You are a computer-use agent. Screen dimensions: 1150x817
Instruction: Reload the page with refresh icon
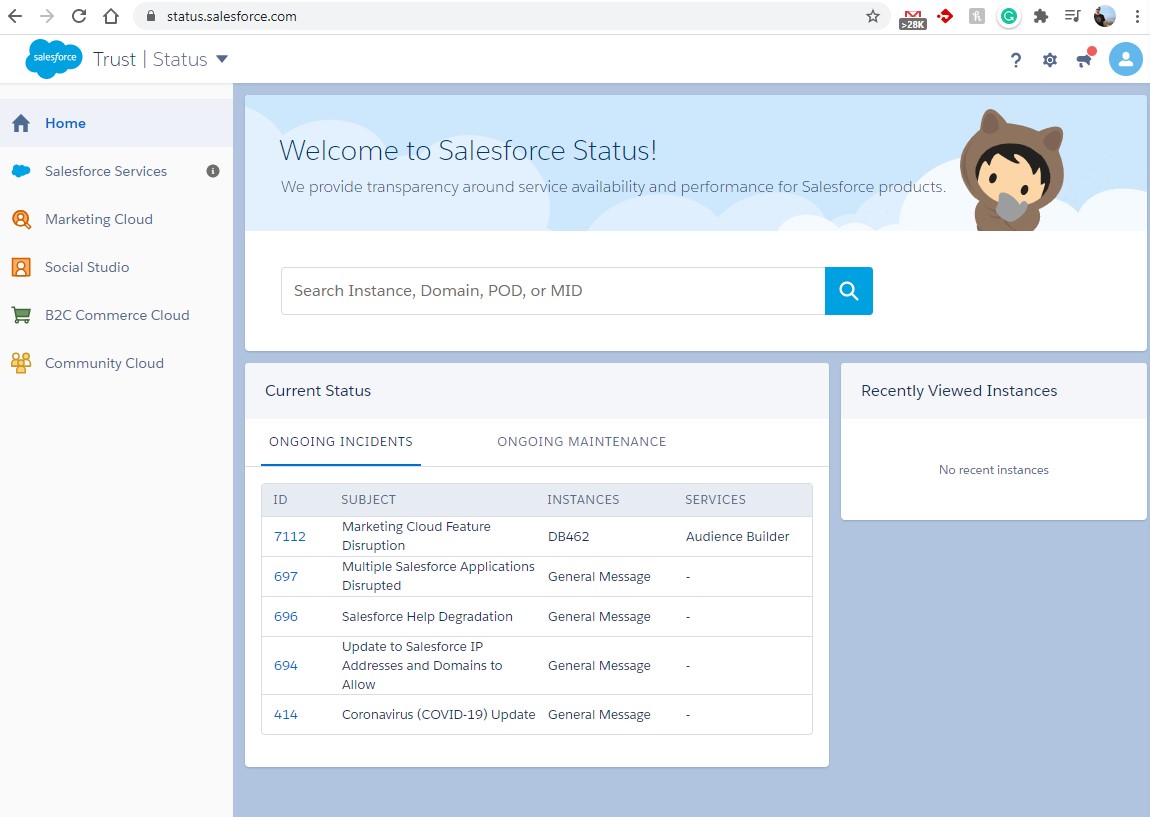[78, 16]
